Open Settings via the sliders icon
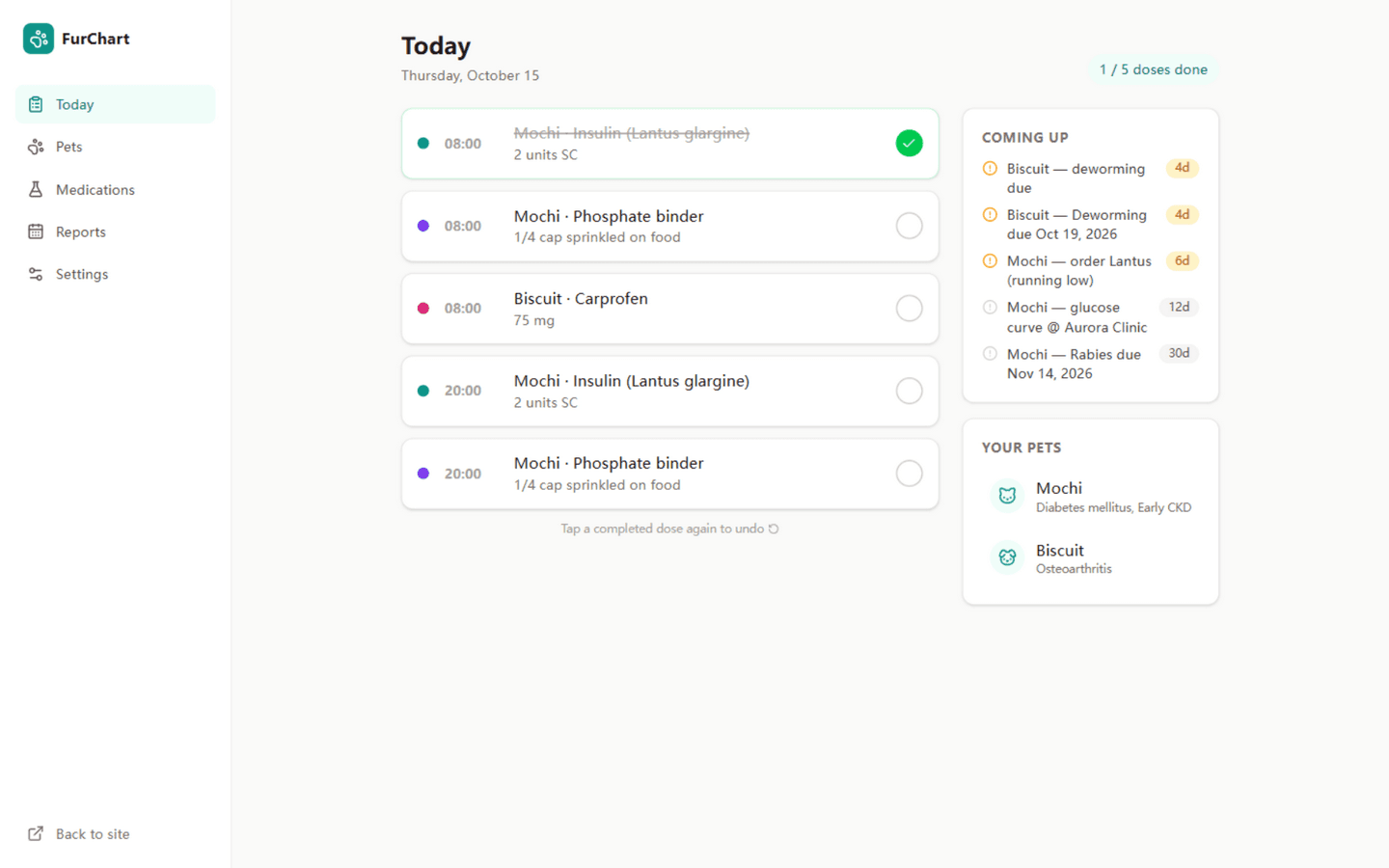 pyautogui.click(x=36, y=274)
